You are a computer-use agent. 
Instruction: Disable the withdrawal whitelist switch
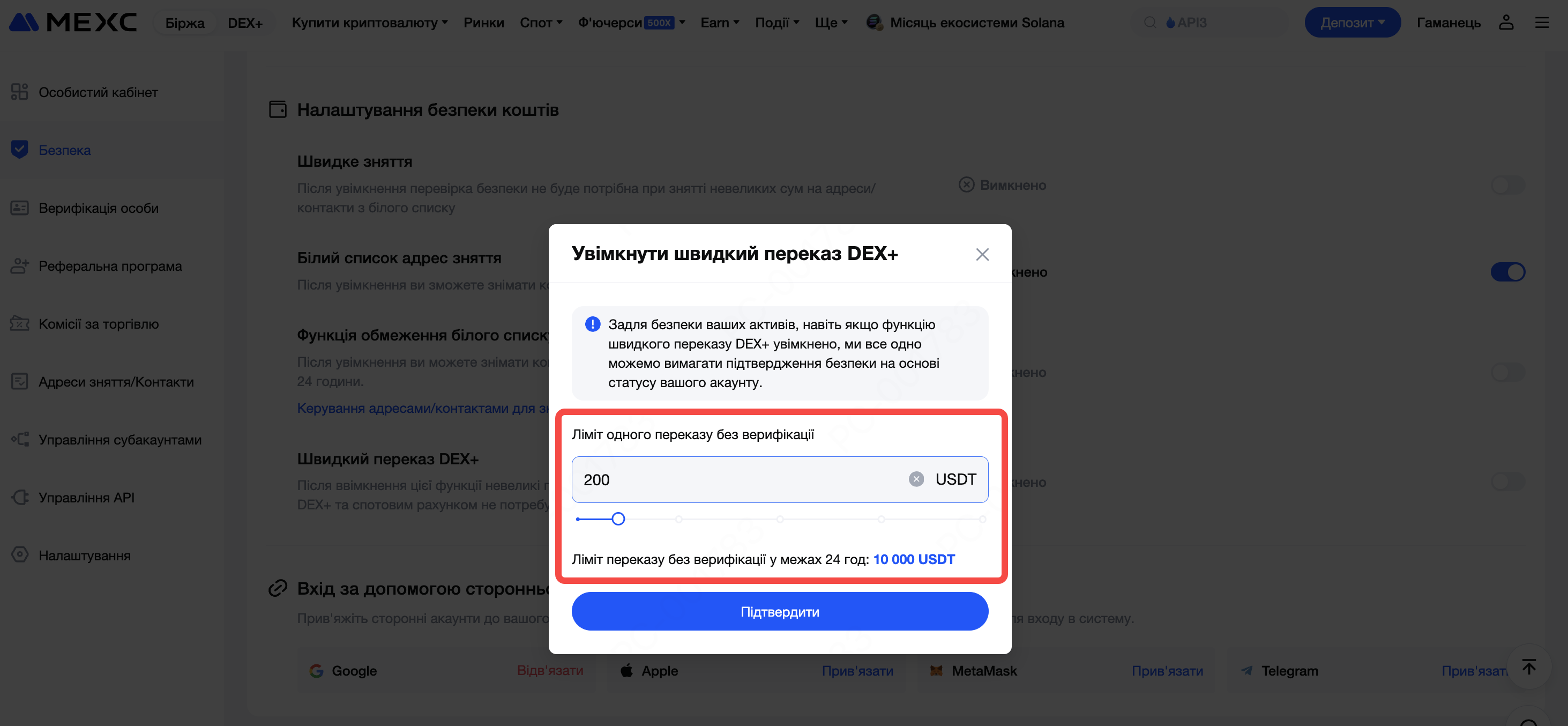(x=1508, y=272)
